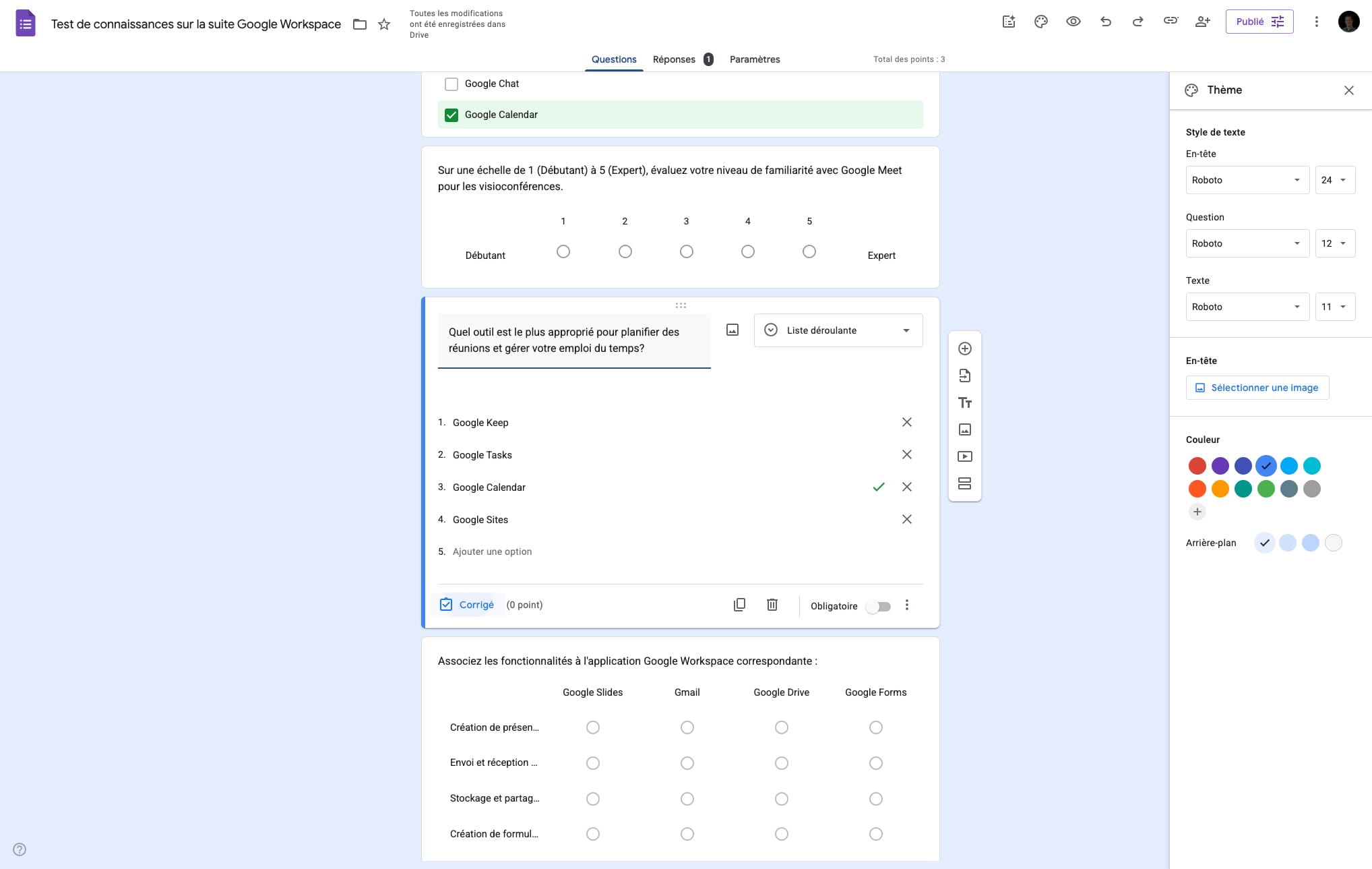Click Sélectionner une image button

click(x=1257, y=388)
